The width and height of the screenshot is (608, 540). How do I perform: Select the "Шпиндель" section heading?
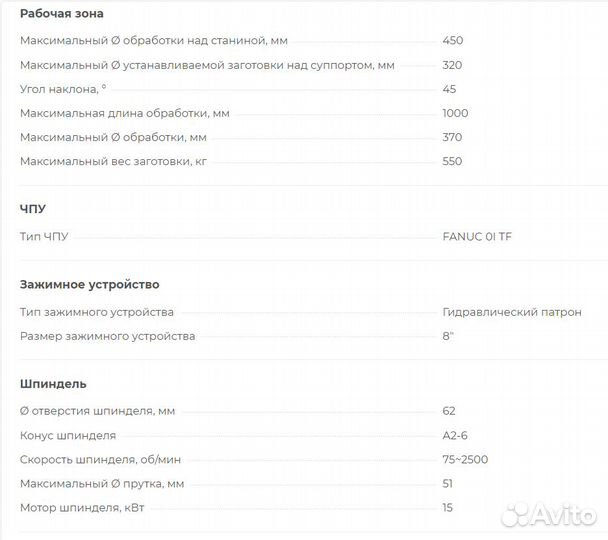tap(53, 383)
